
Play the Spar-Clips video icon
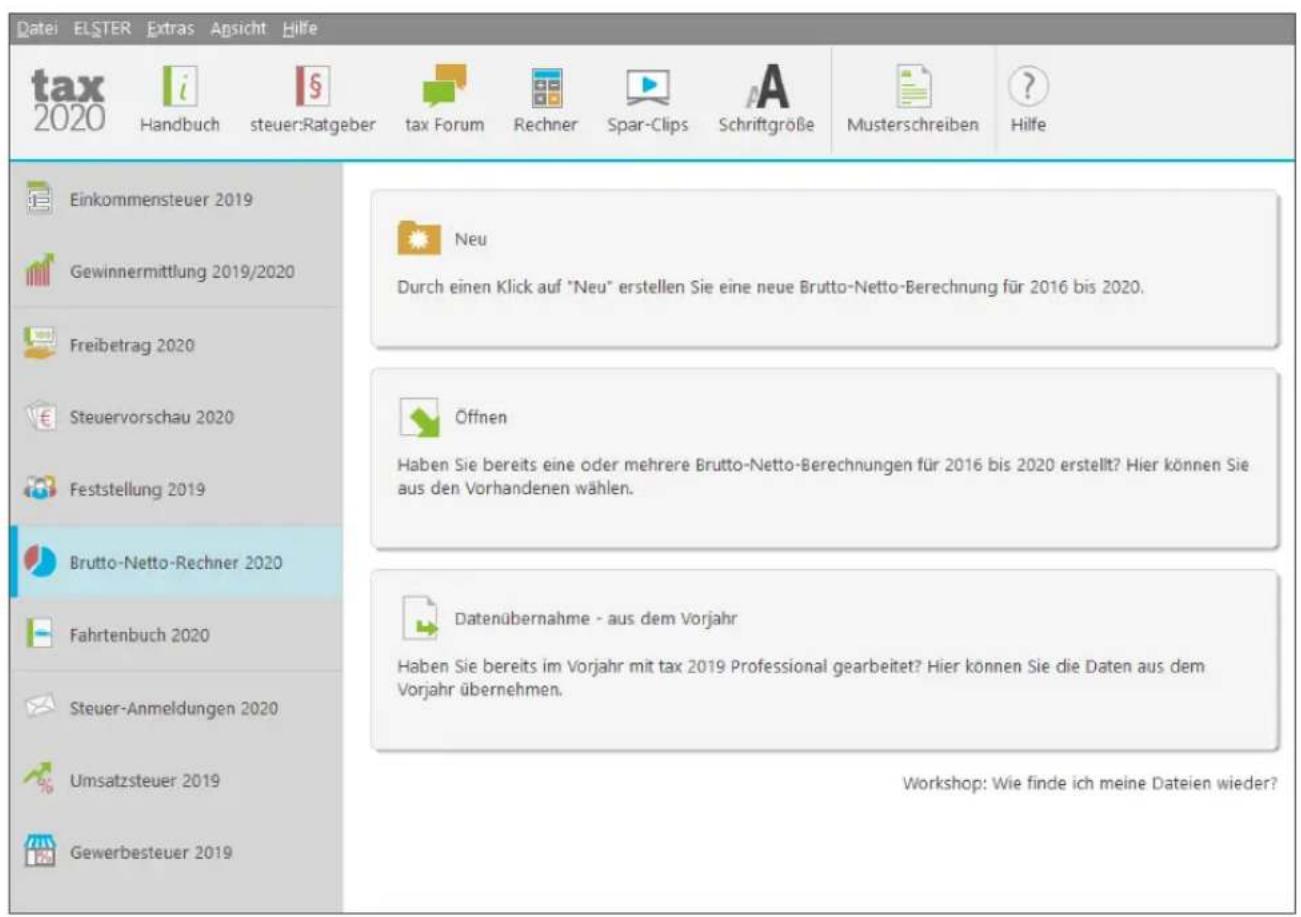[647, 88]
